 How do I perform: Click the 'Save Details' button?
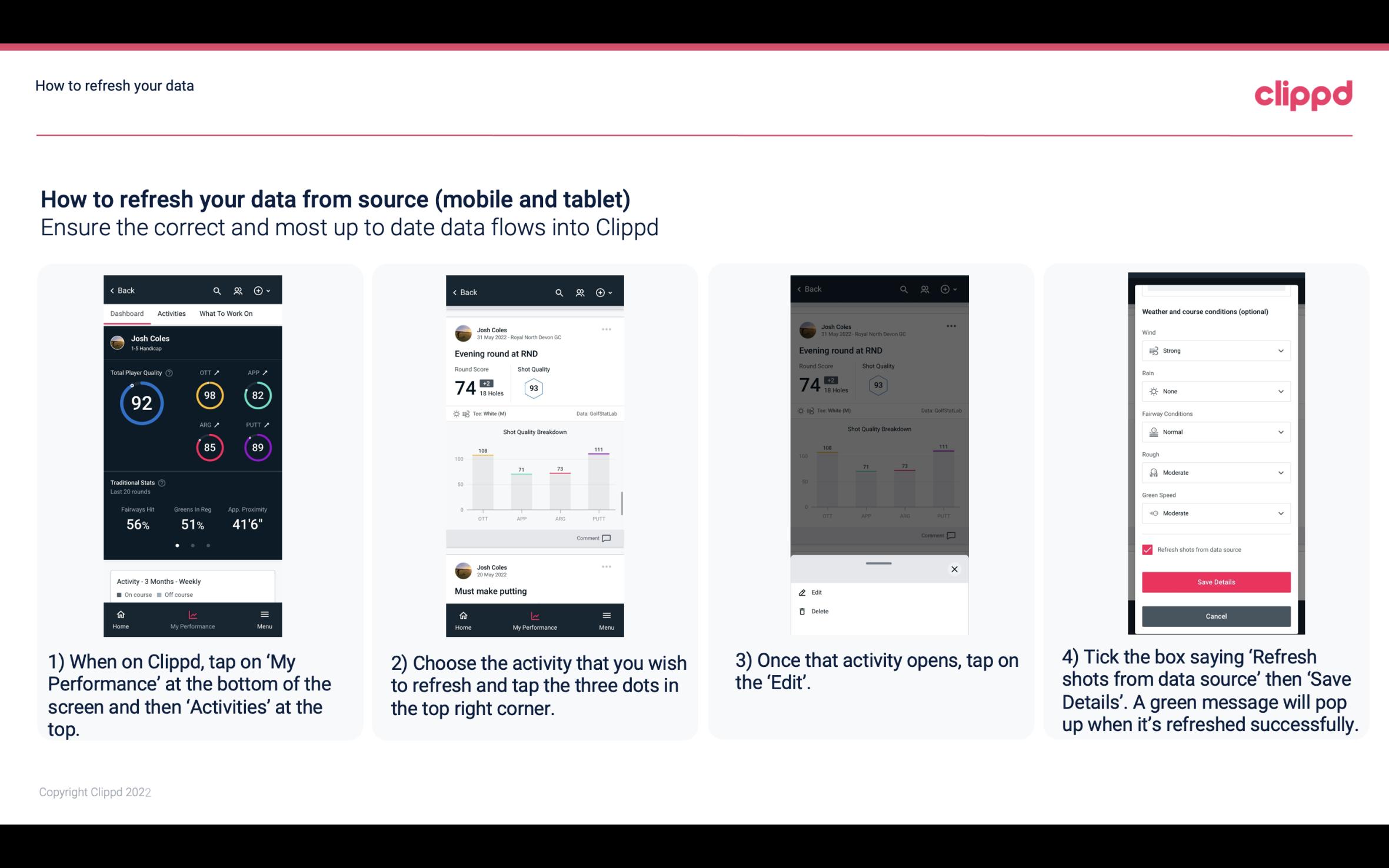pyautogui.click(x=1215, y=582)
